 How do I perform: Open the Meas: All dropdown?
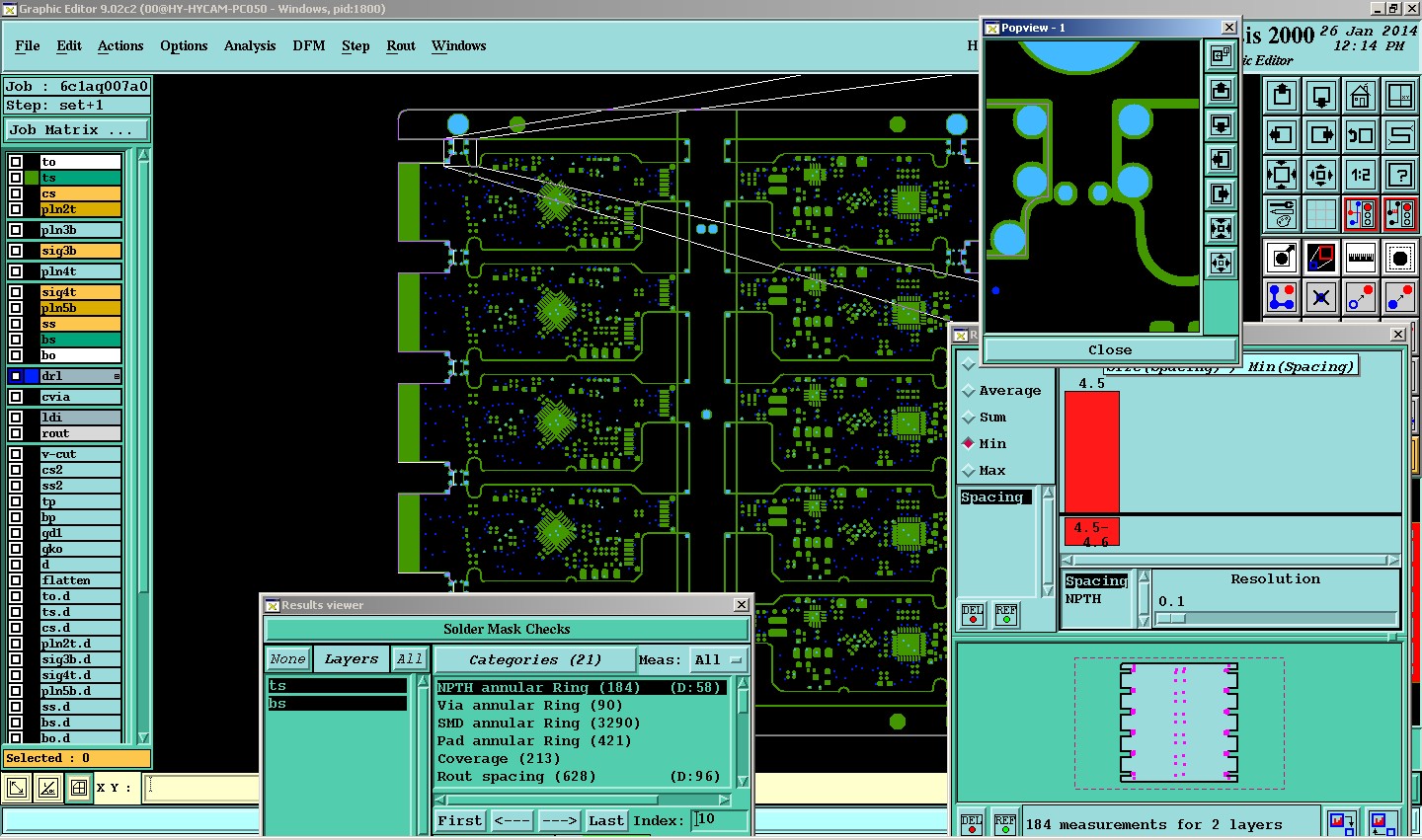pyautogui.click(x=718, y=659)
